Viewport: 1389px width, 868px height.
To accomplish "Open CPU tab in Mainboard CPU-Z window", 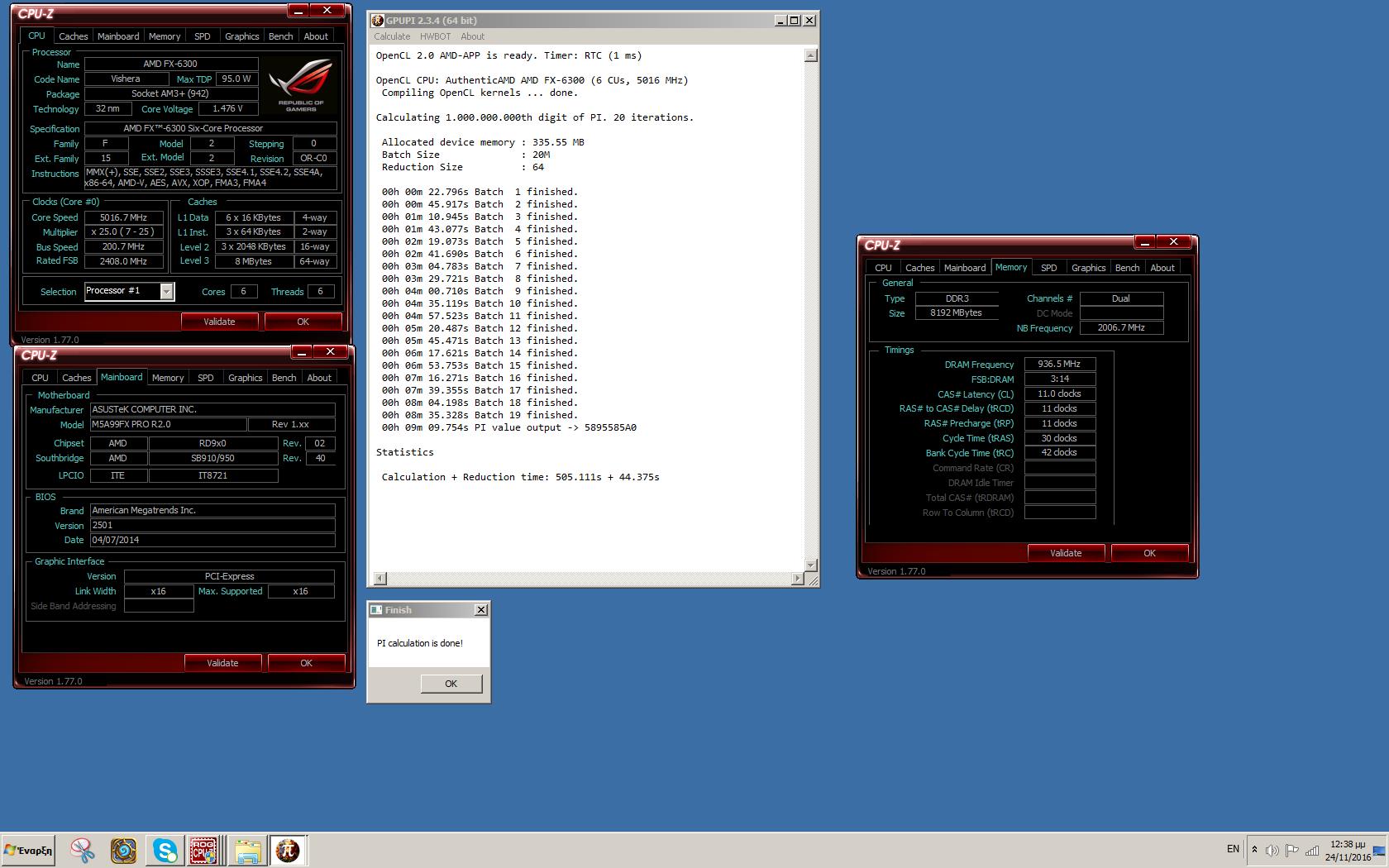I will click(40, 378).
